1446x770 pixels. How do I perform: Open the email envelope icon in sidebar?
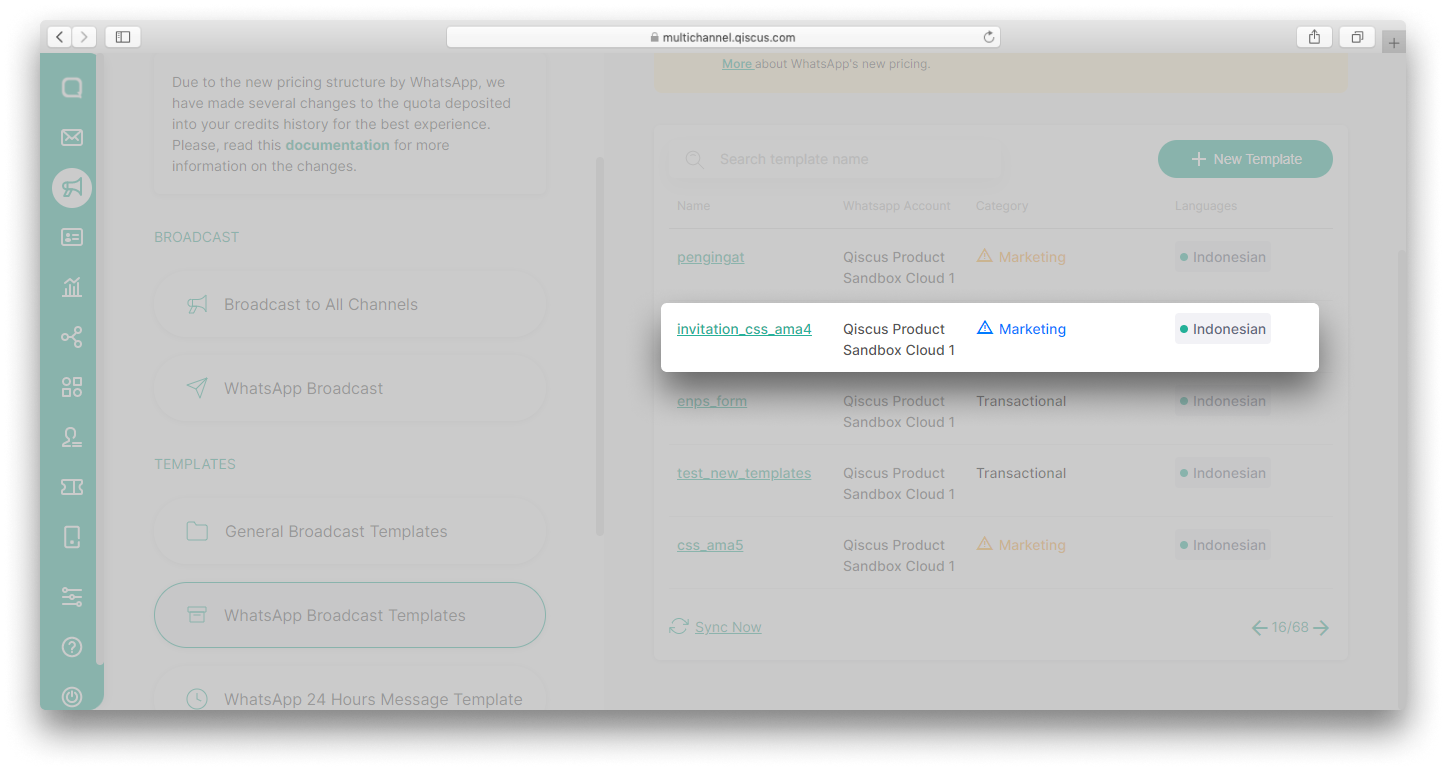(72, 138)
